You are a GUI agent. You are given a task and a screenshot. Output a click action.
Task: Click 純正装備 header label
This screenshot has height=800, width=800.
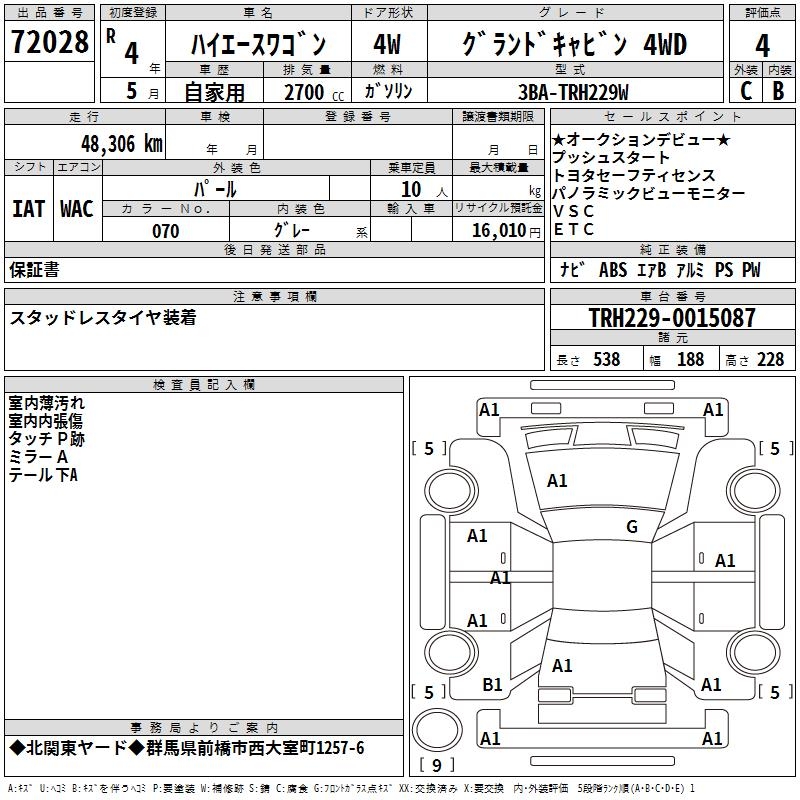(672, 249)
